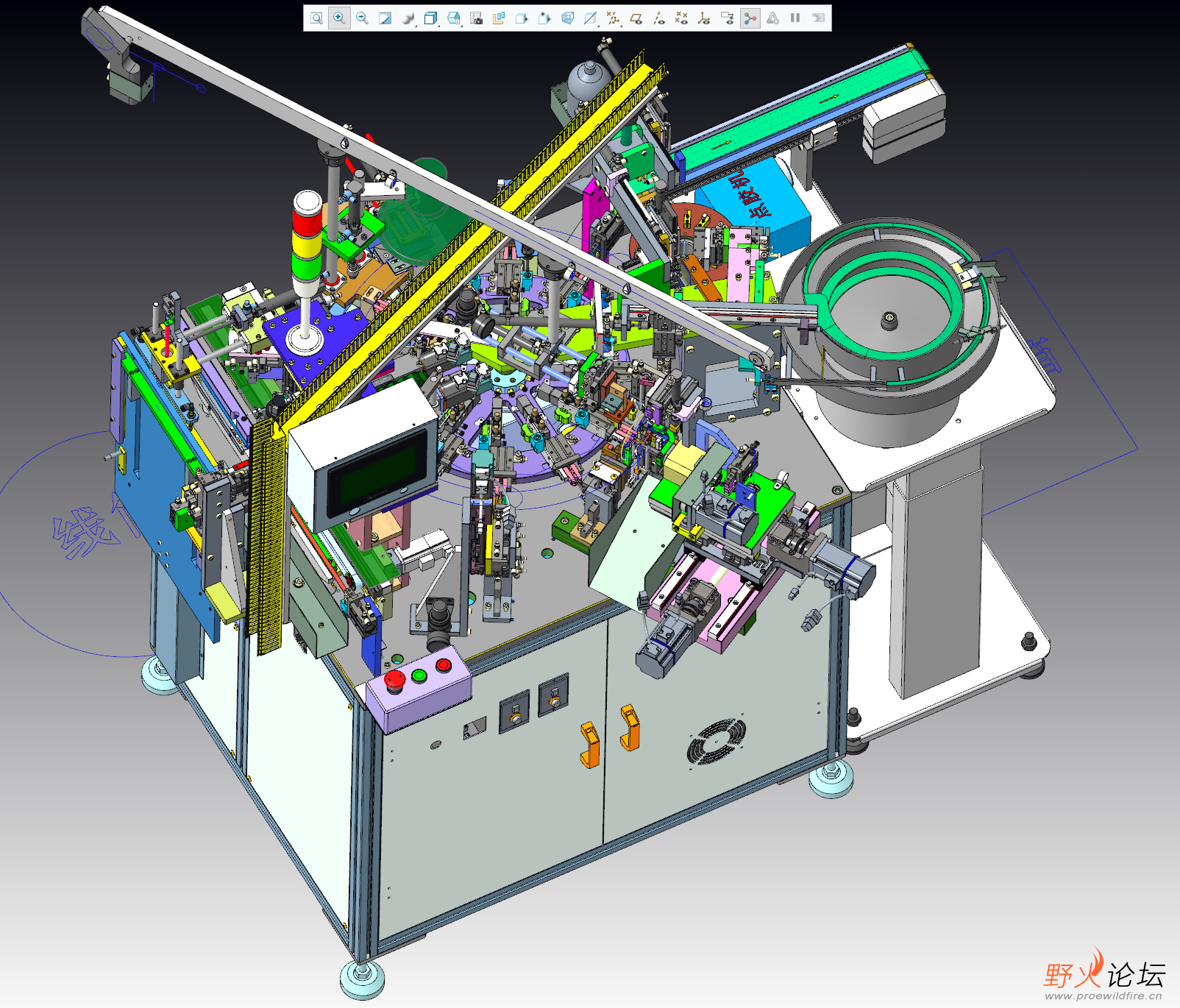The width and height of the screenshot is (1180, 1008).
Task: Click the cube with single arrow icon
Action: click(522, 18)
